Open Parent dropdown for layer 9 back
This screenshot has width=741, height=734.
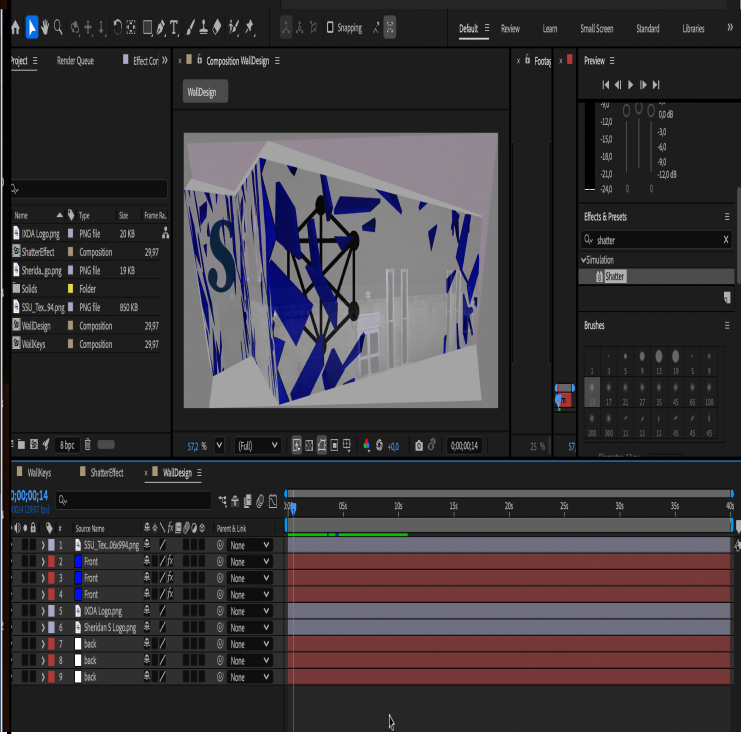[x=250, y=677]
